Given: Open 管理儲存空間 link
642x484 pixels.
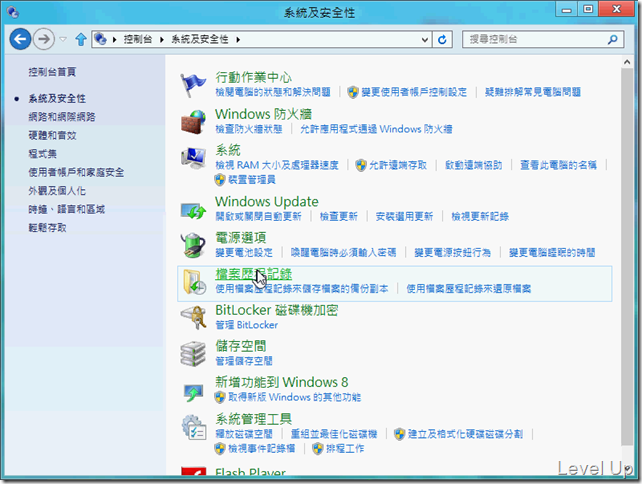Looking at the screenshot, I should click(244, 361).
